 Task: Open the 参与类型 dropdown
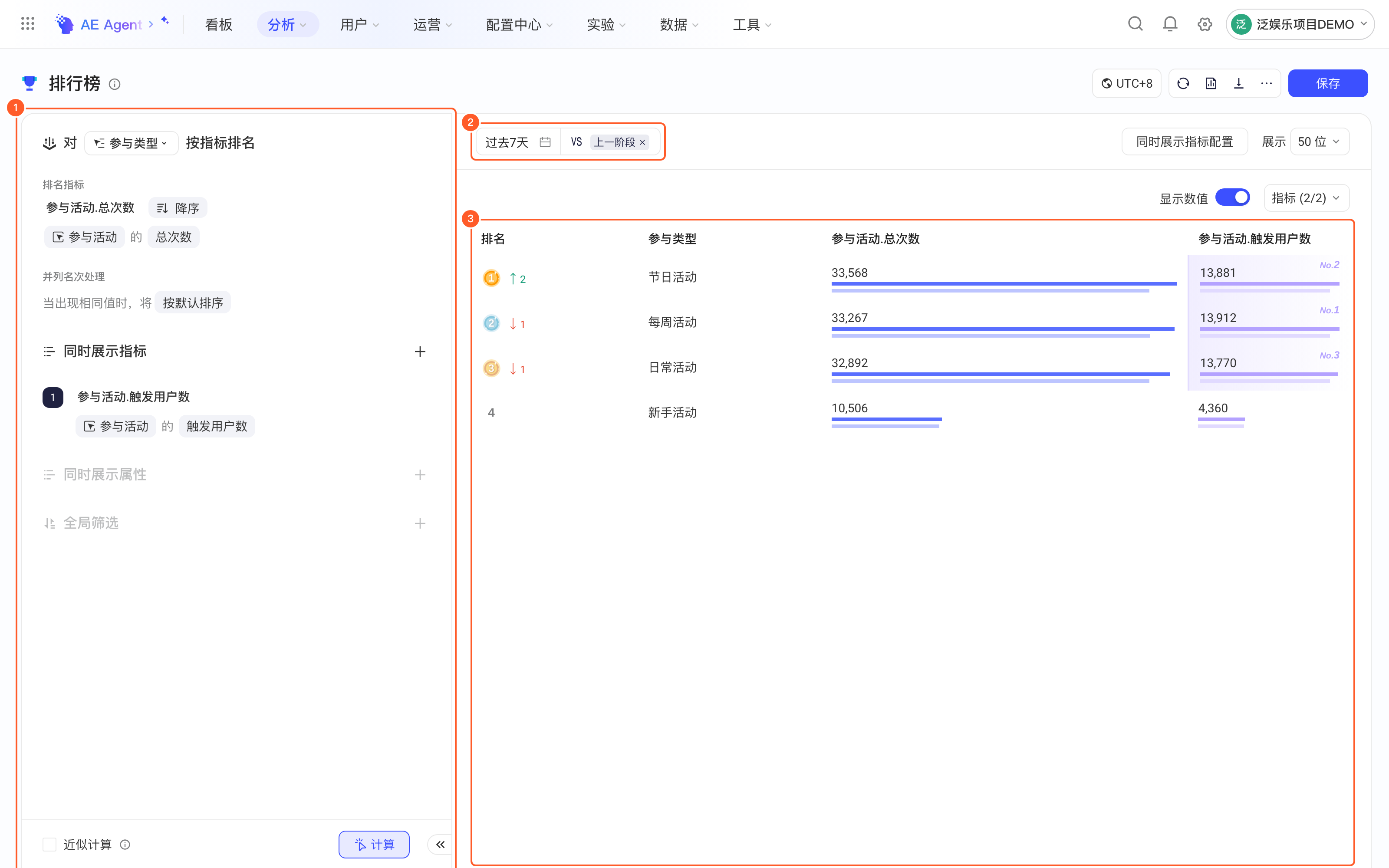pyautogui.click(x=132, y=143)
